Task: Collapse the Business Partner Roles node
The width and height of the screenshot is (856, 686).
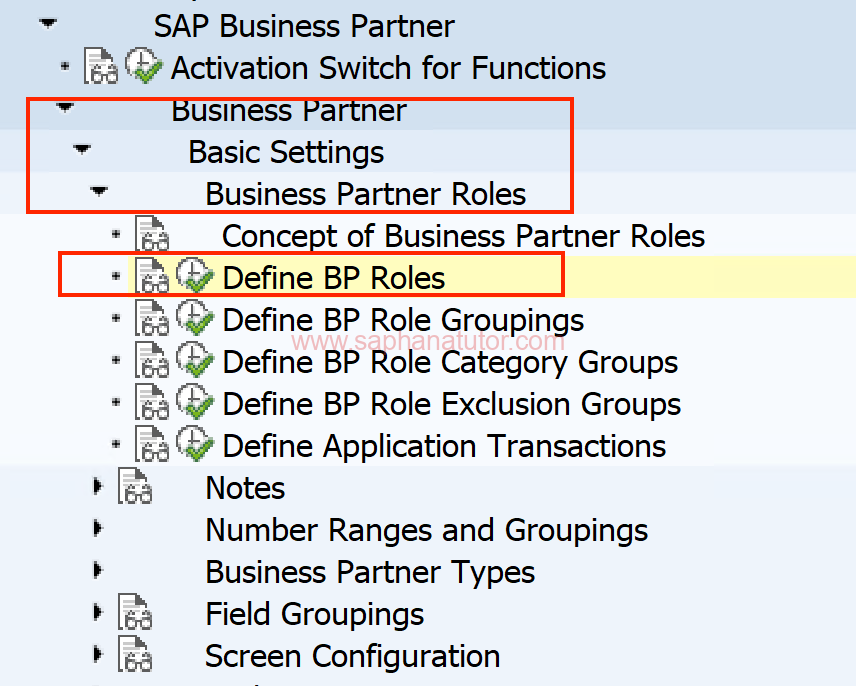Action: pos(99,191)
